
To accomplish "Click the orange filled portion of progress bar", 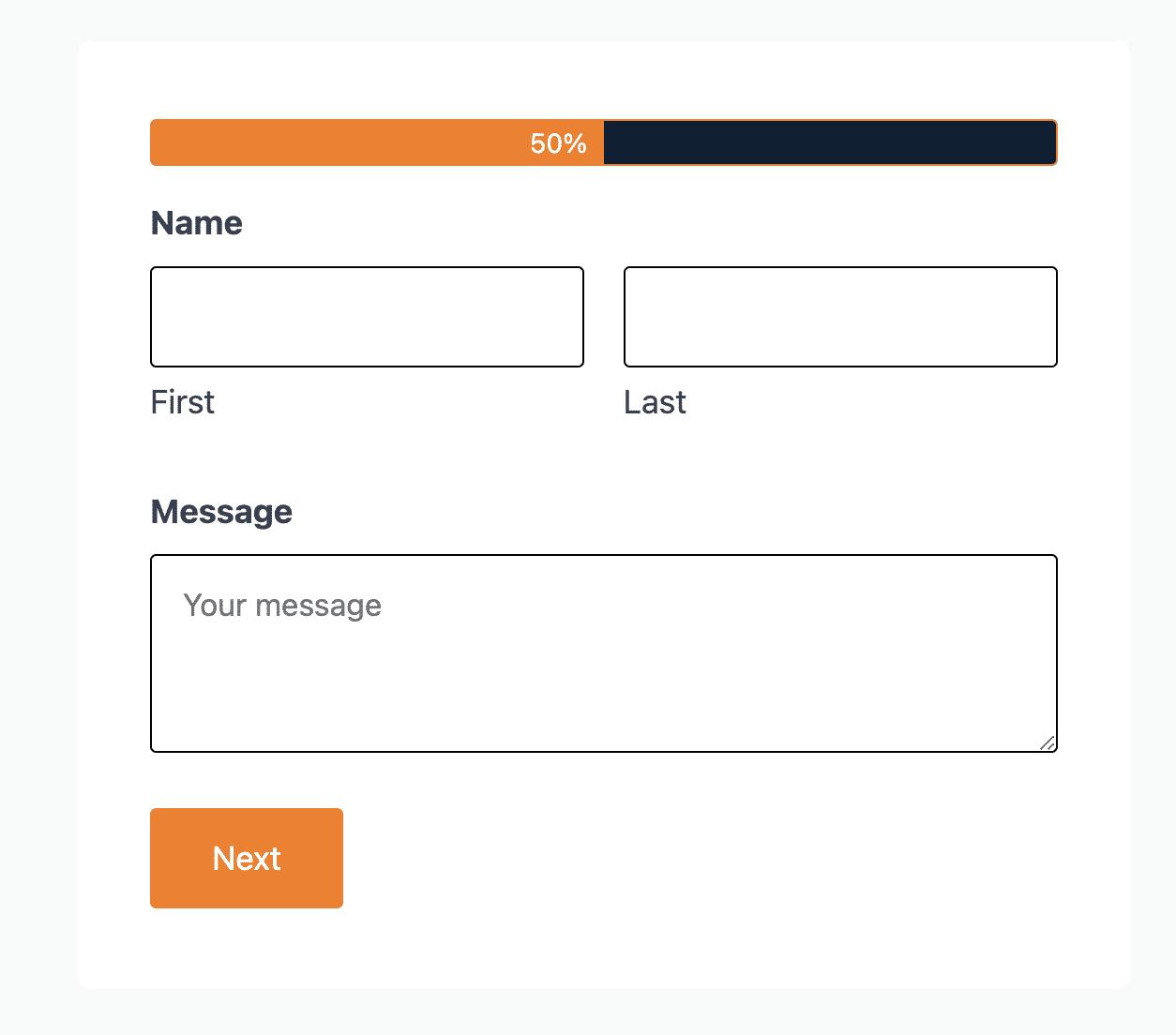I will coord(377,142).
